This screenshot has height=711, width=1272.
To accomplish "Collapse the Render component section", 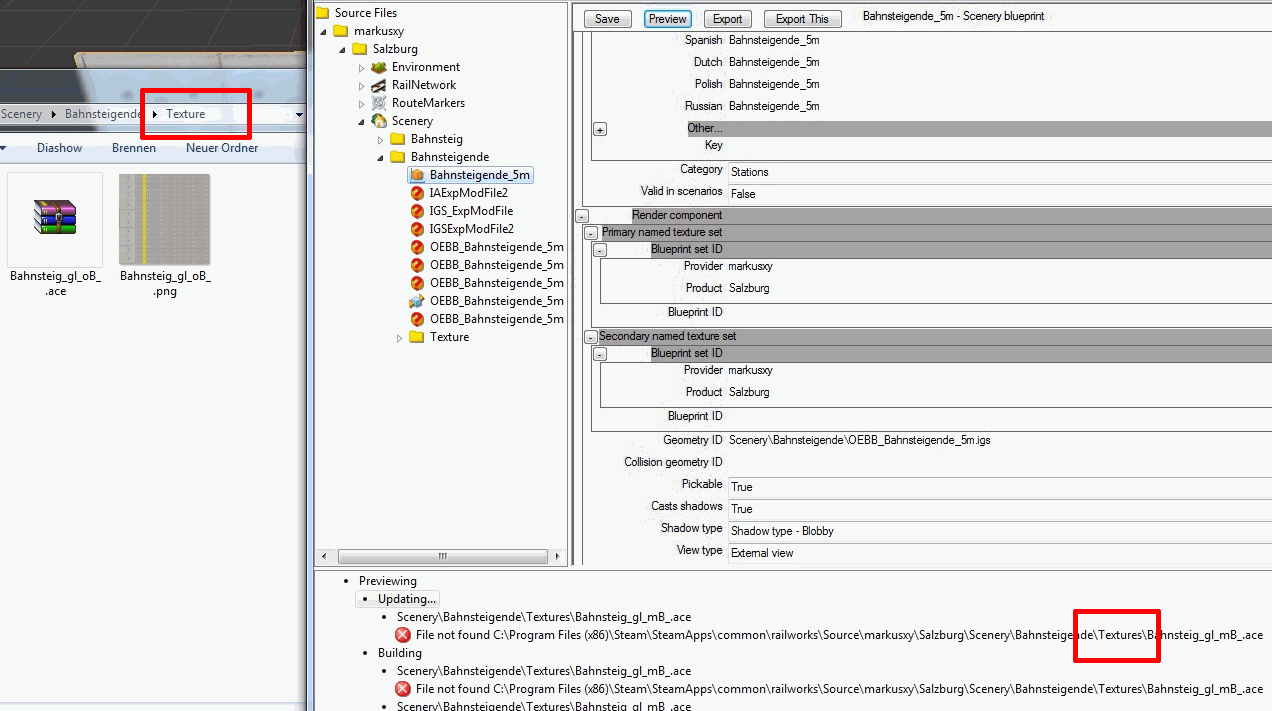I will coord(582,216).
